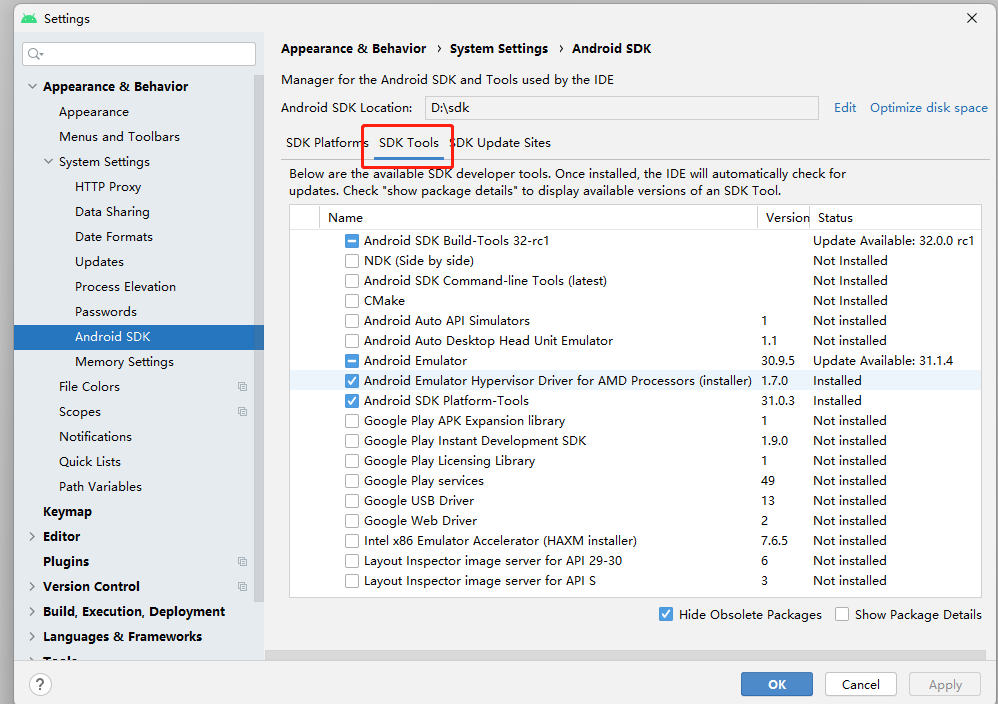Sort table by Version column header
This screenshot has height=704, width=998.
coord(784,218)
